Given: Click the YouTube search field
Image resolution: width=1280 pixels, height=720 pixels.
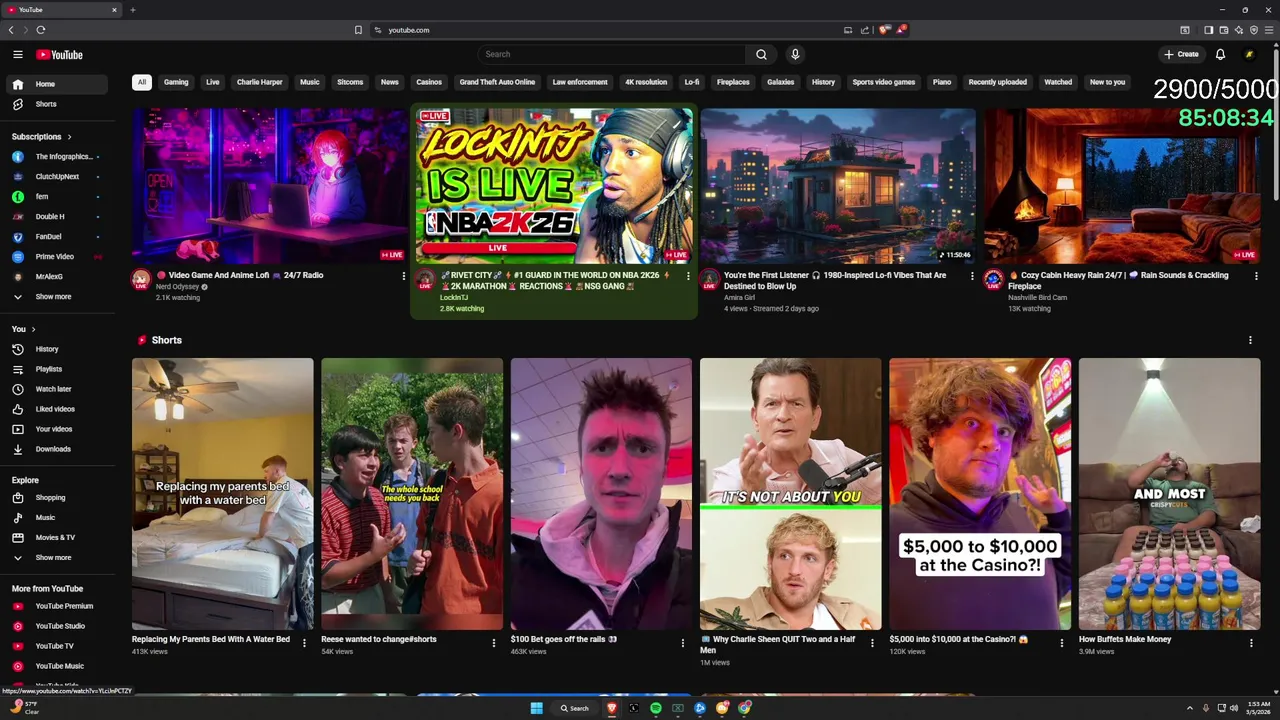Looking at the screenshot, I should pos(611,54).
